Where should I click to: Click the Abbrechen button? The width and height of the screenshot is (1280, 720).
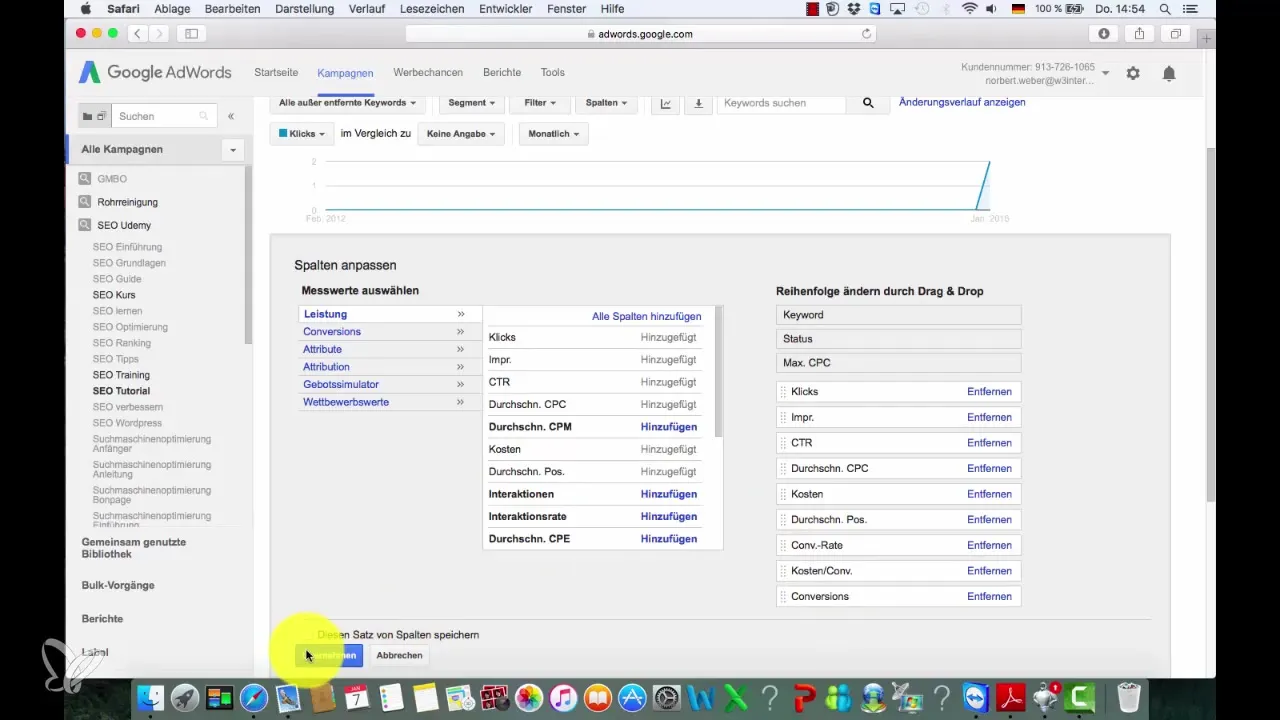399,655
